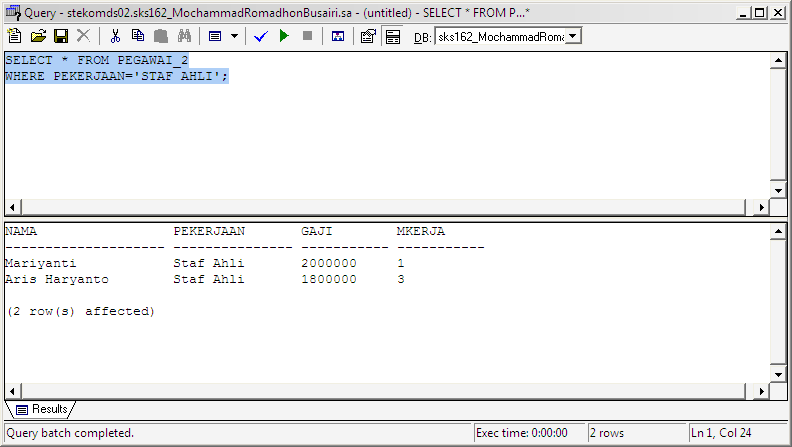Open Current Connection Properties icon
Viewport: 792px width, 447px height.
(368, 36)
